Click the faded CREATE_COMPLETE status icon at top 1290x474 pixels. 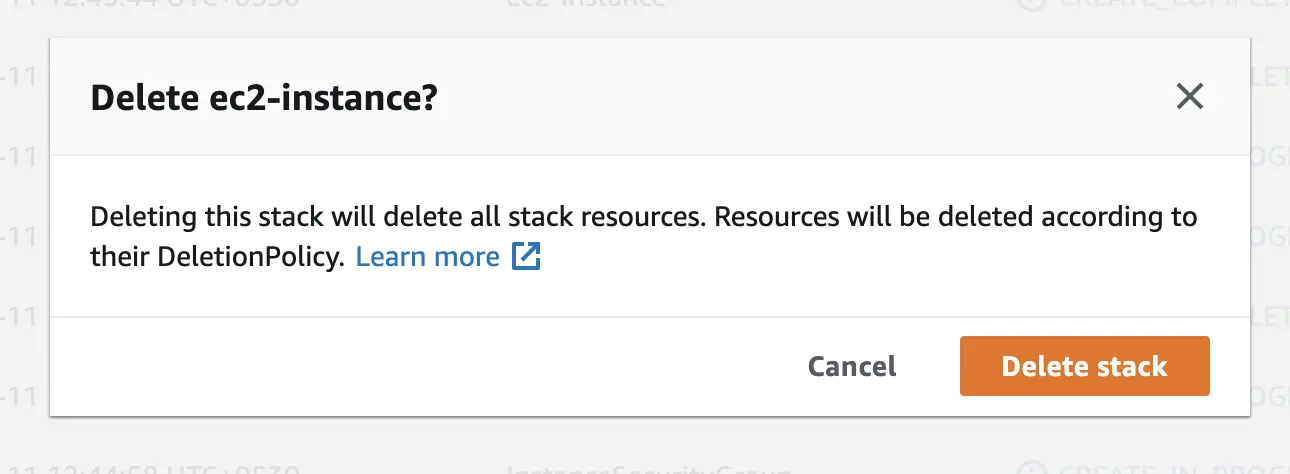point(1030,3)
